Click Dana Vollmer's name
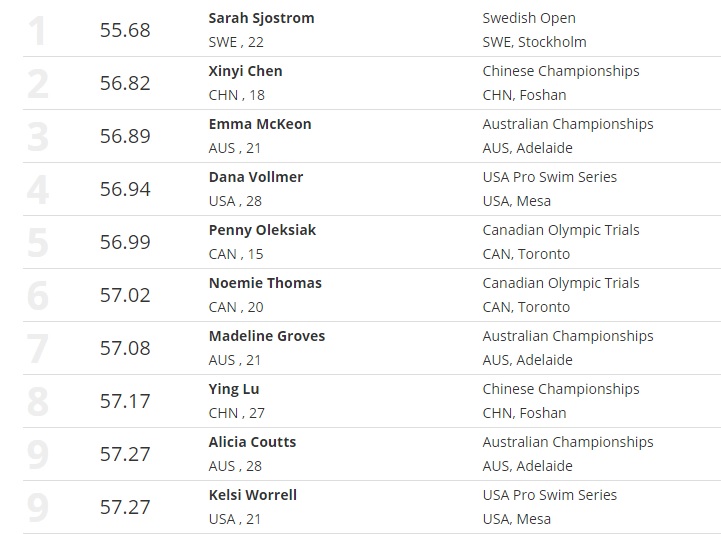This screenshot has height=534, width=721. 256,177
